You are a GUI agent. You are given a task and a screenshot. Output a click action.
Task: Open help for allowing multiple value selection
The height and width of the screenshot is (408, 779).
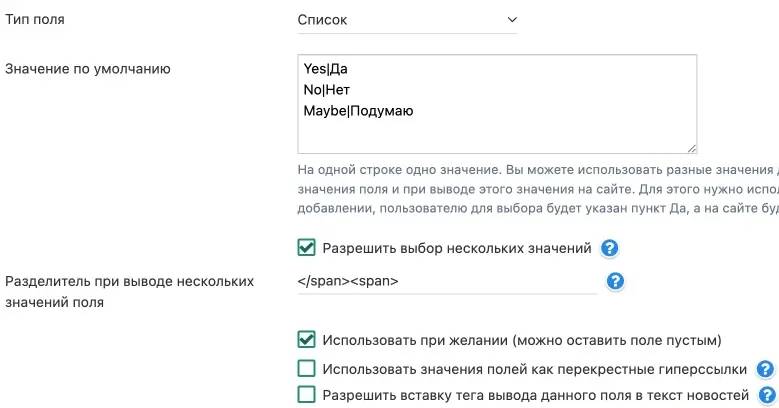coord(610,249)
